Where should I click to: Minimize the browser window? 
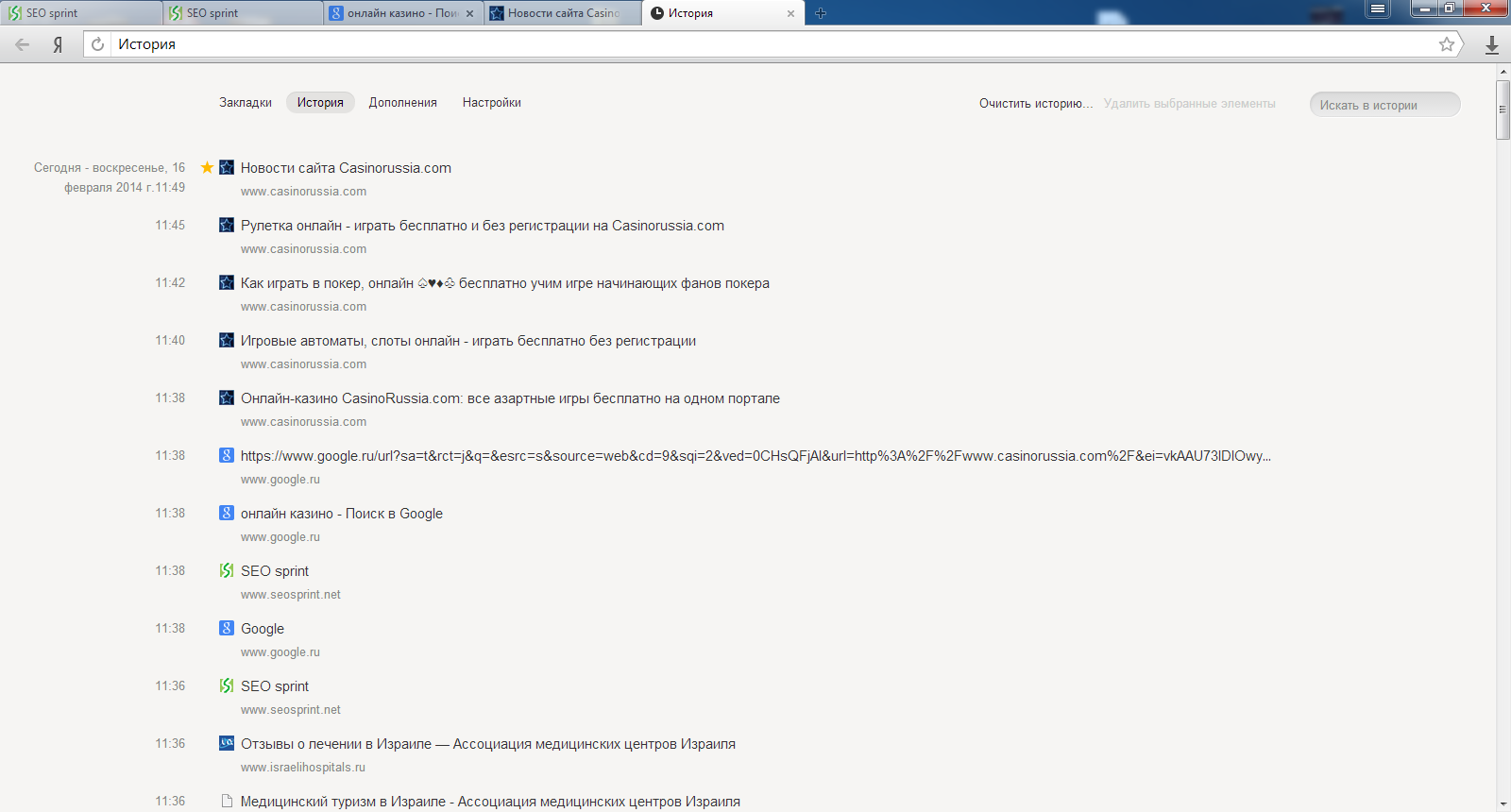[x=1424, y=8]
